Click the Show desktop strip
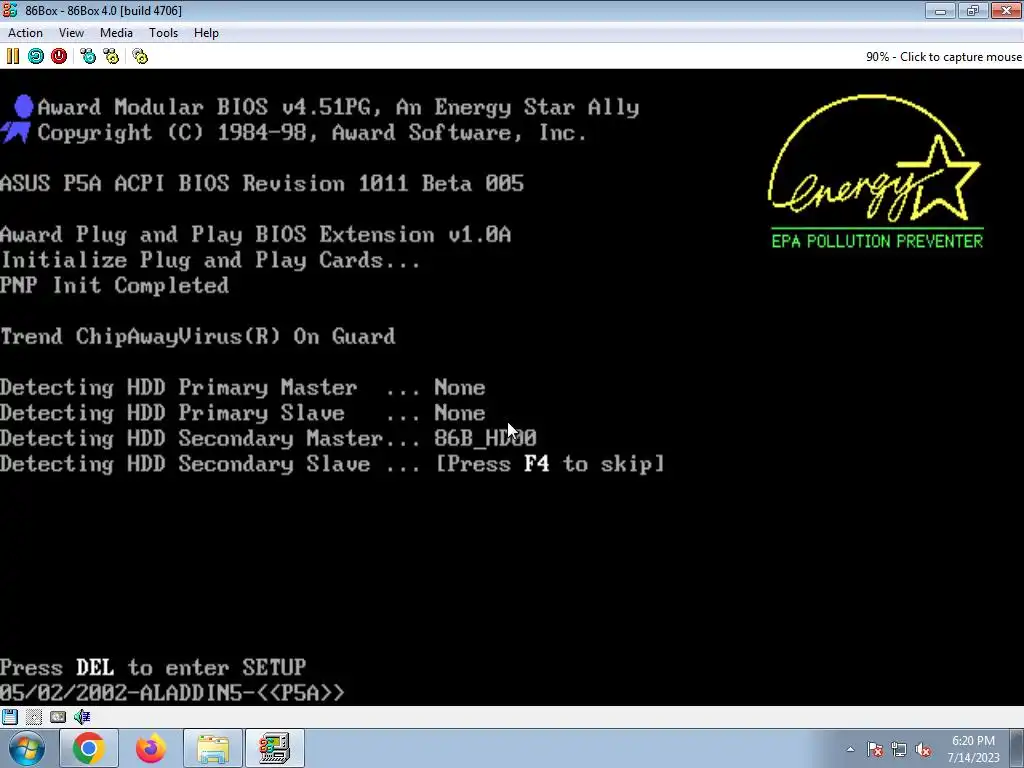The width and height of the screenshot is (1024, 768). point(1017,748)
